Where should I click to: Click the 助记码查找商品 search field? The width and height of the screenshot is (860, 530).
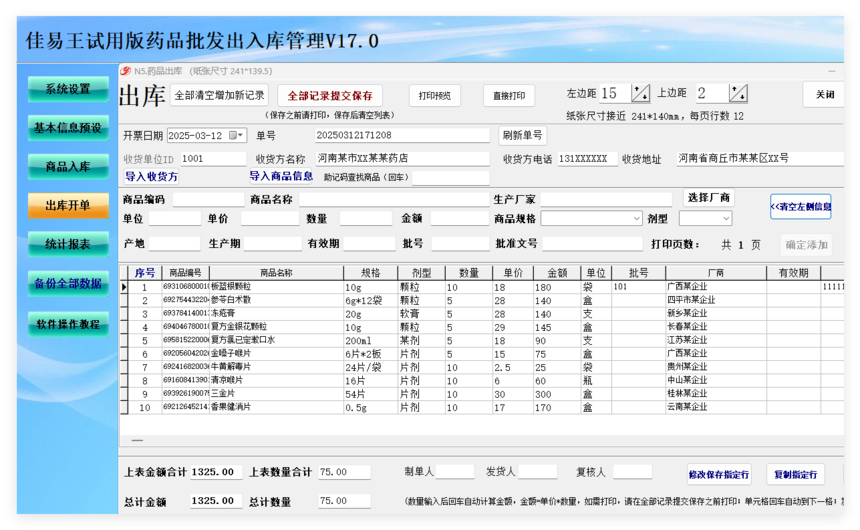point(451,178)
